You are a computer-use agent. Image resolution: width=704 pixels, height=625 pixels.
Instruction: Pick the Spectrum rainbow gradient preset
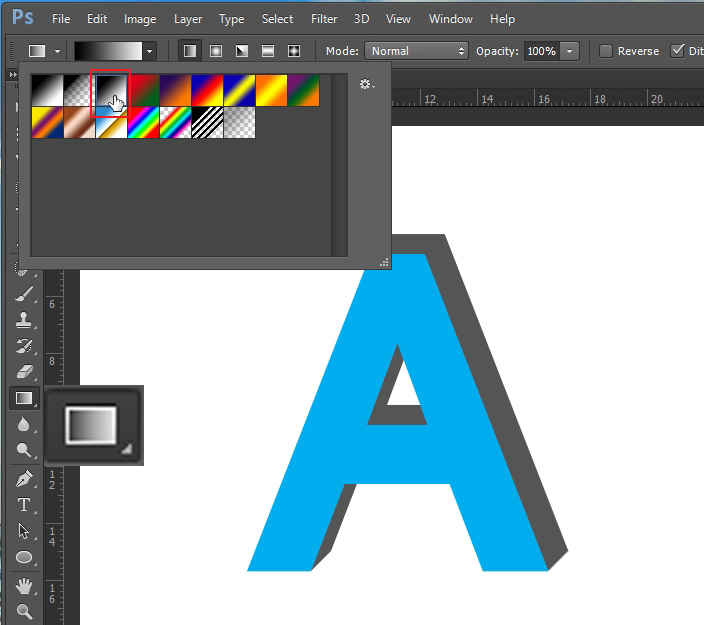[143, 123]
